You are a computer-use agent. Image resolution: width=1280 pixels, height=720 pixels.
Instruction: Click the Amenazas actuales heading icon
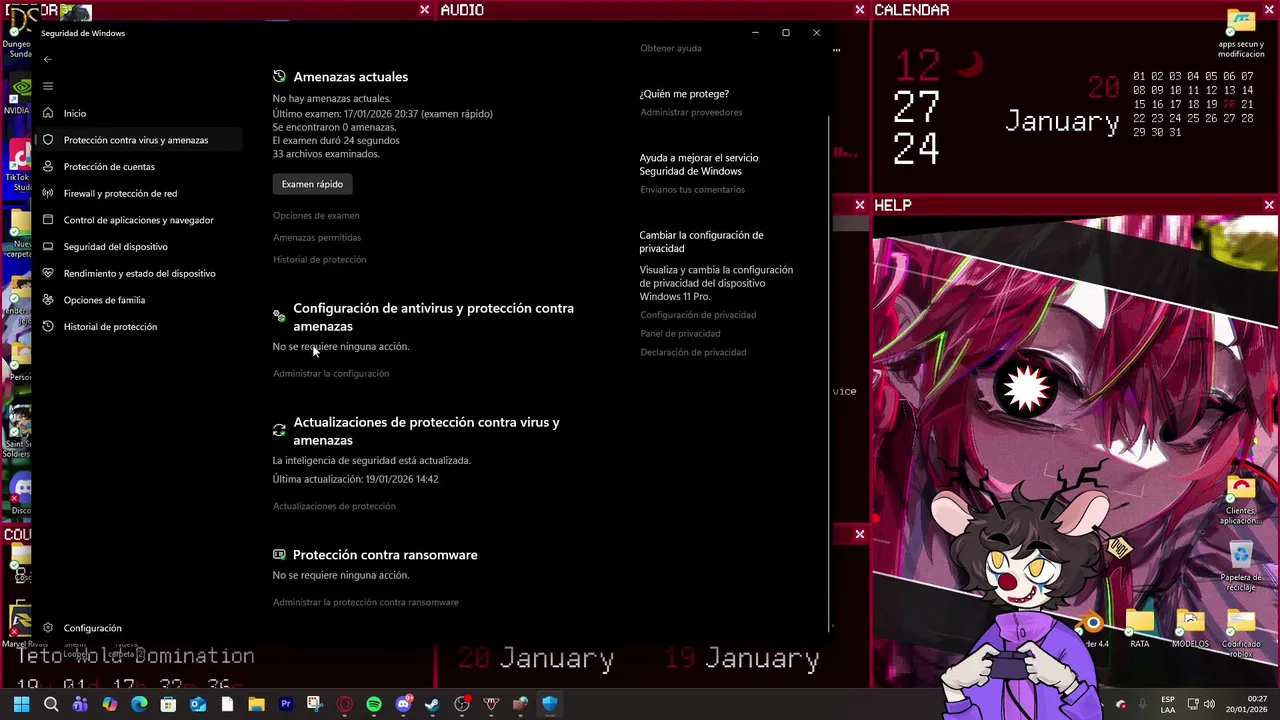pyautogui.click(x=279, y=76)
